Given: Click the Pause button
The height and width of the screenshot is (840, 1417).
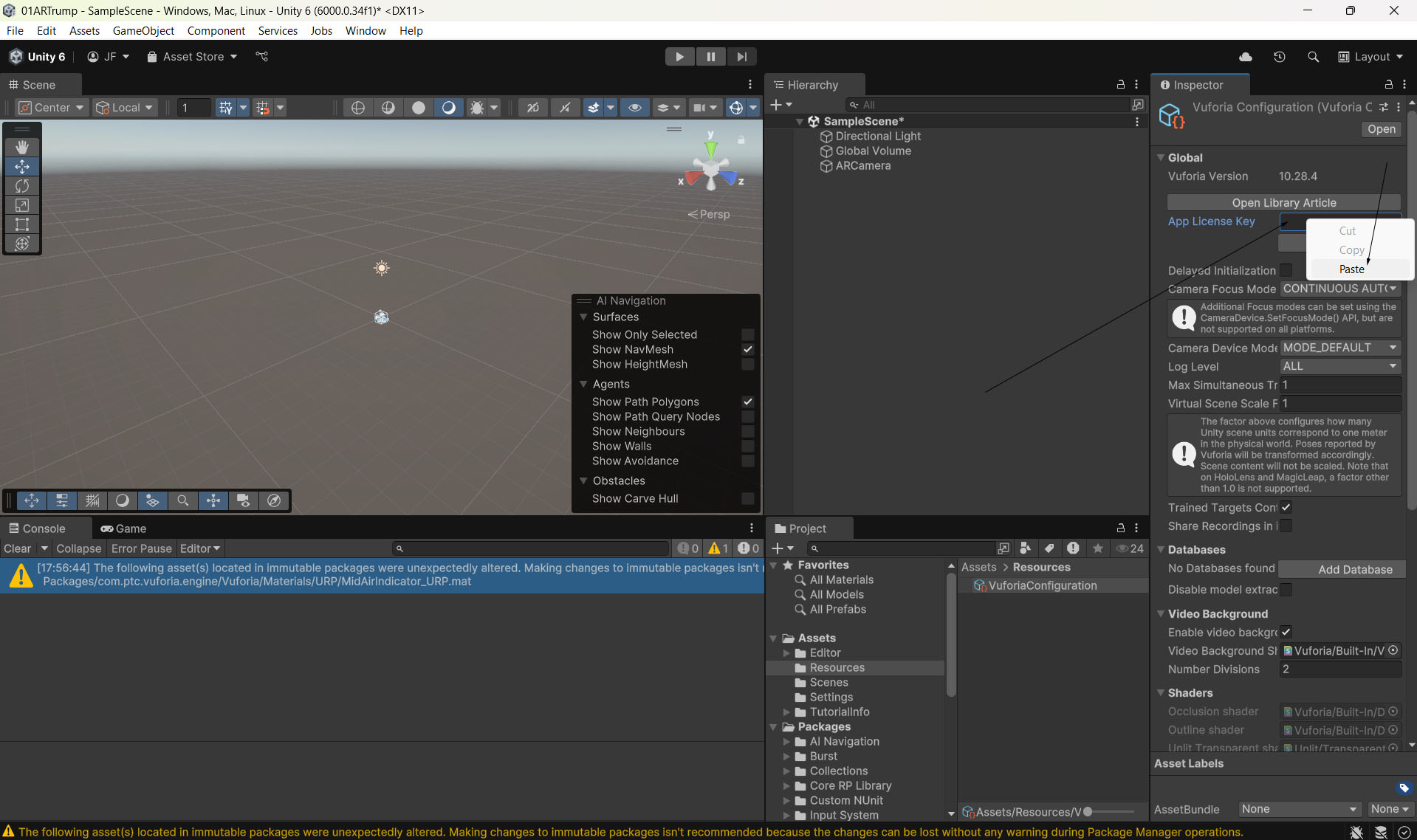Looking at the screenshot, I should tap(710, 57).
